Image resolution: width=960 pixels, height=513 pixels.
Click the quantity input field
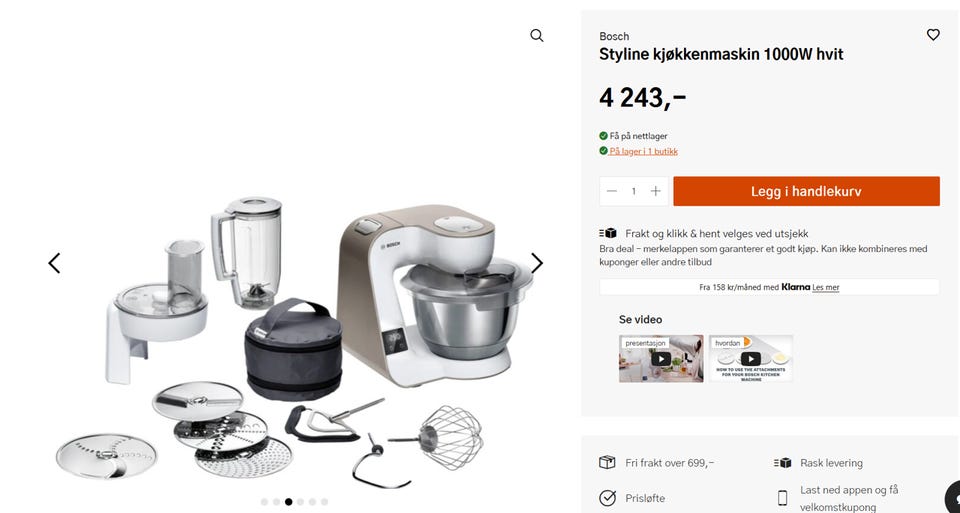point(634,191)
